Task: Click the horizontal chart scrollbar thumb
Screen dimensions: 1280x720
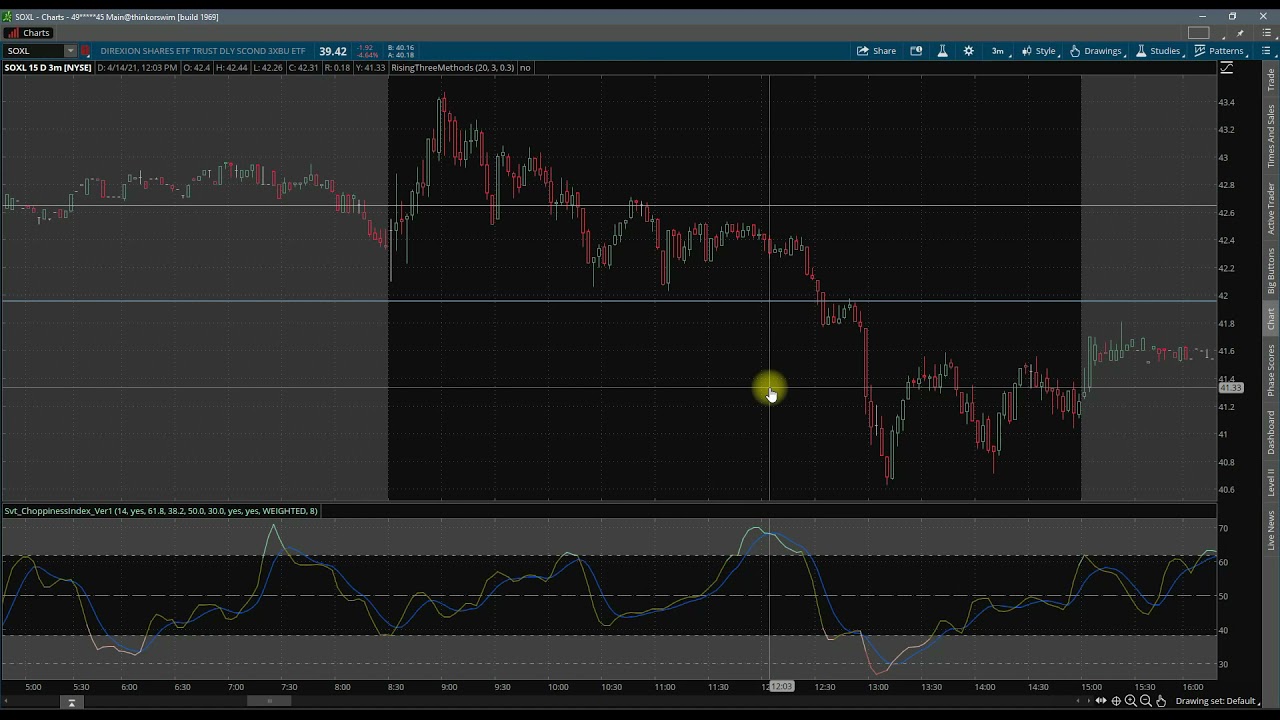Action: (270, 701)
